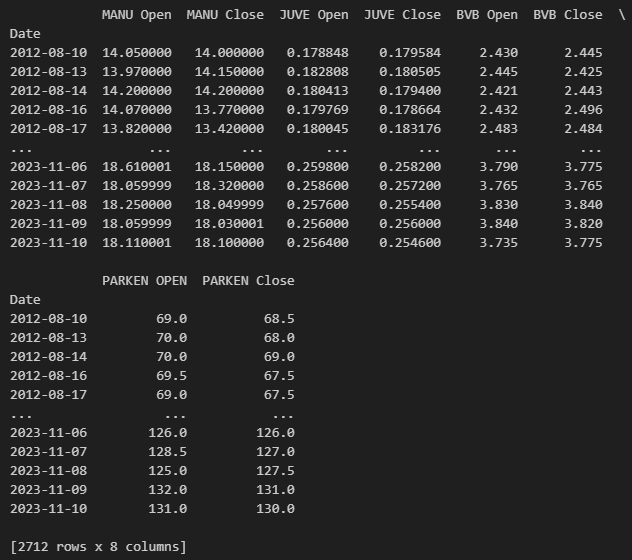
Task: Click the BVB value 3.830
Action: point(499,204)
